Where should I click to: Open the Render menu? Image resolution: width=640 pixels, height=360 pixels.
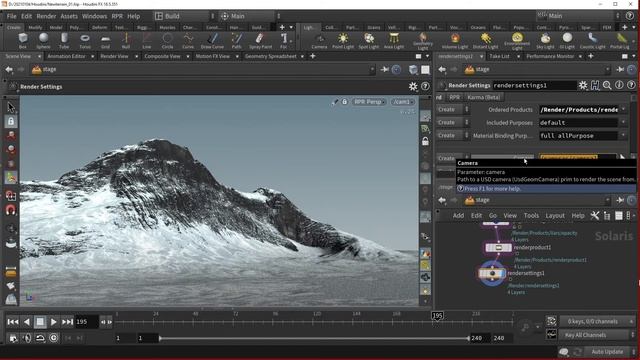pyautogui.click(x=46, y=16)
